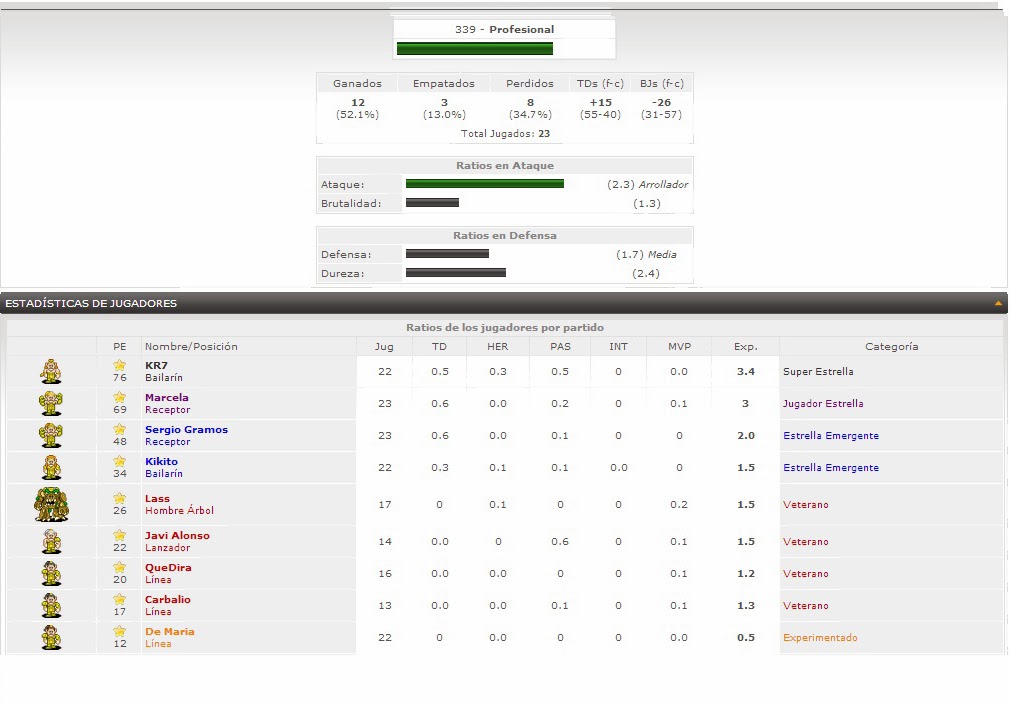
Task: Click the star above Lass' 26 PE
Action: pos(120,498)
